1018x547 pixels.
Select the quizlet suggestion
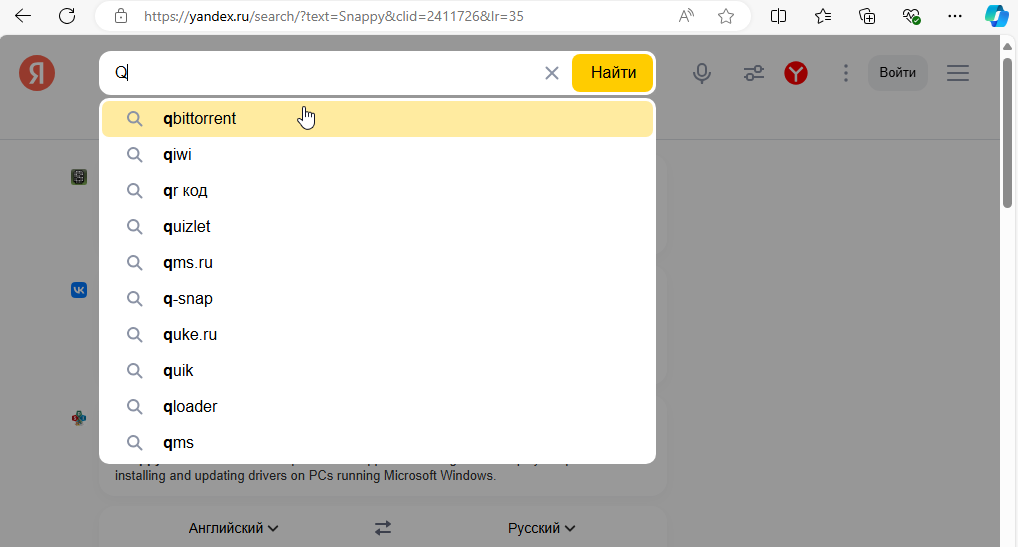377,226
